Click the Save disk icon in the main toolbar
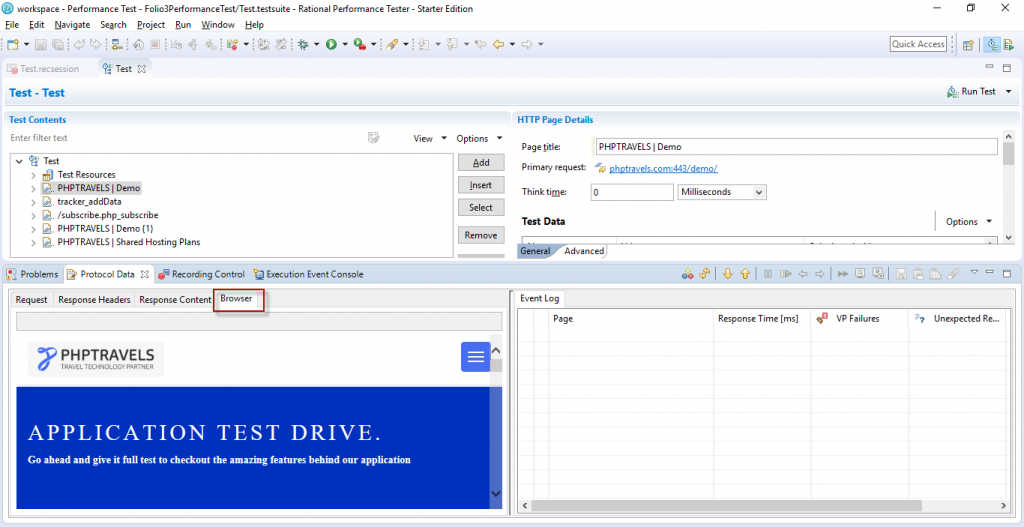1024x527 pixels. [41, 44]
